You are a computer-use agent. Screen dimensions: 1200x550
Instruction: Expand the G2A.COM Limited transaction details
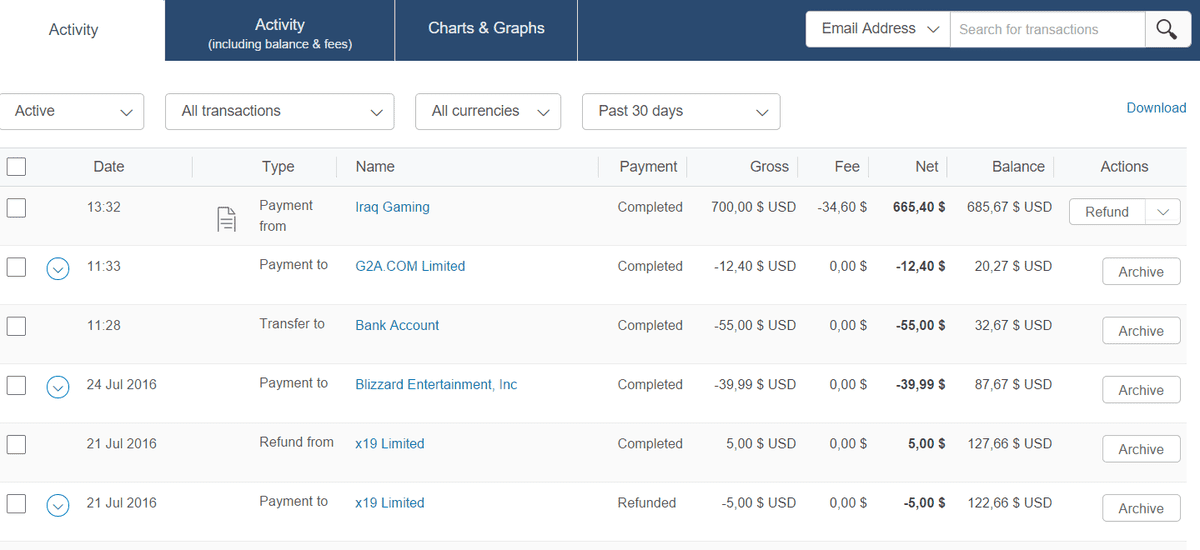point(58,268)
